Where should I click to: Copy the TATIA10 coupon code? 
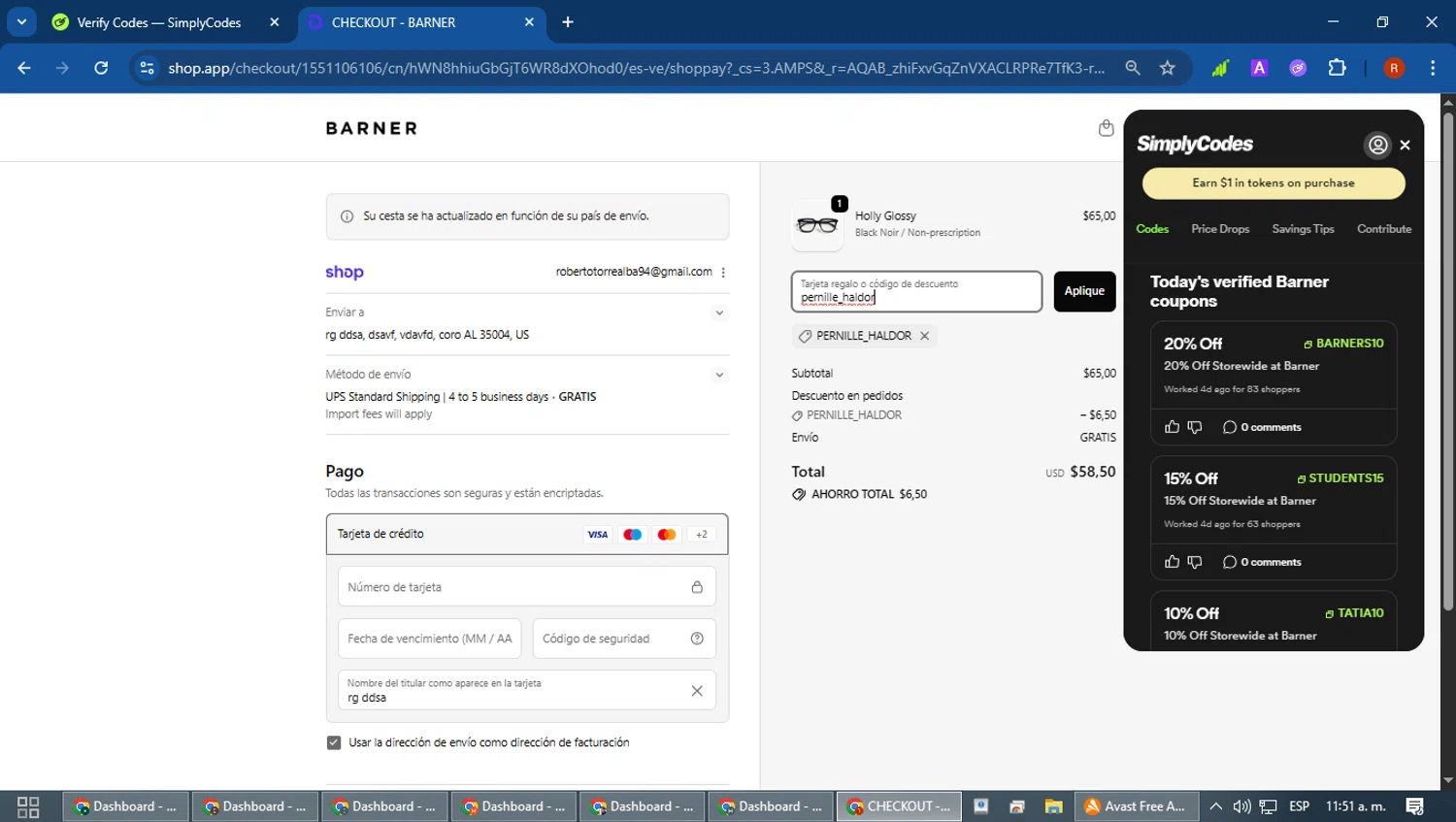[x=1354, y=613]
